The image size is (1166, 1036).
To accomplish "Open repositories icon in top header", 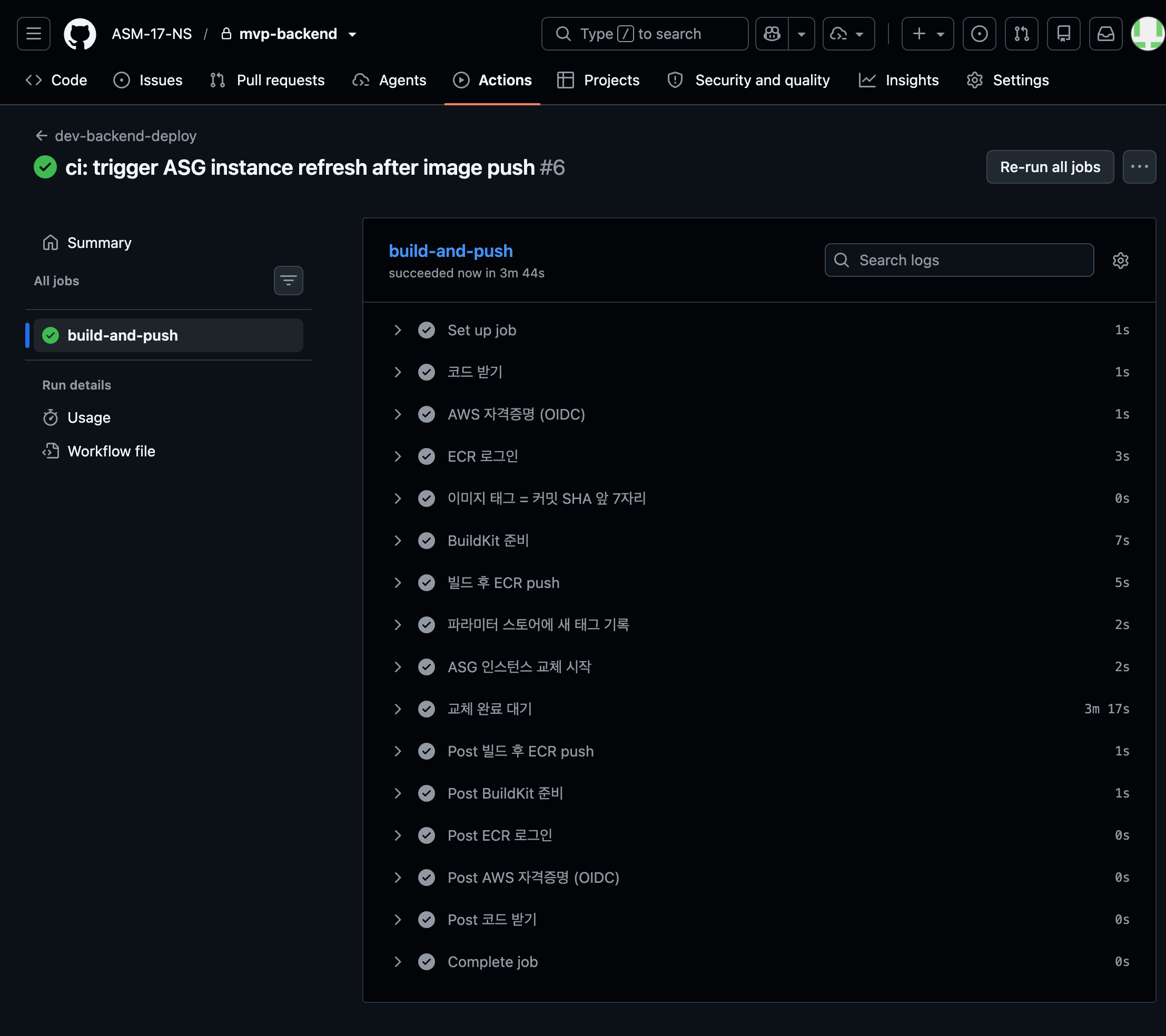I will click(1063, 34).
